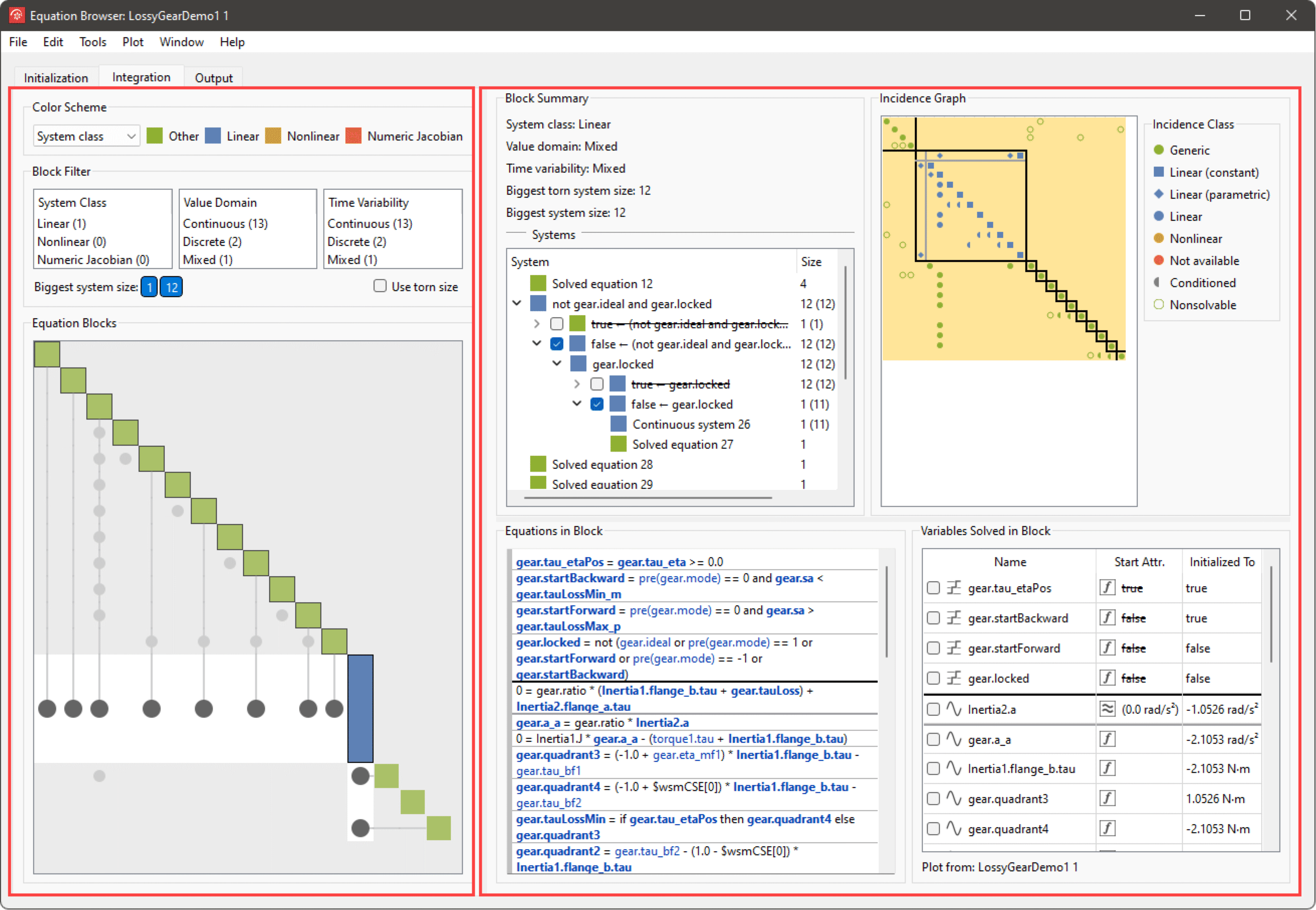This screenshot has height=910, width=1316.
Task: Collapse the 'false ← (not gear.ideal...' branch
Action: (x=537, y=344)
